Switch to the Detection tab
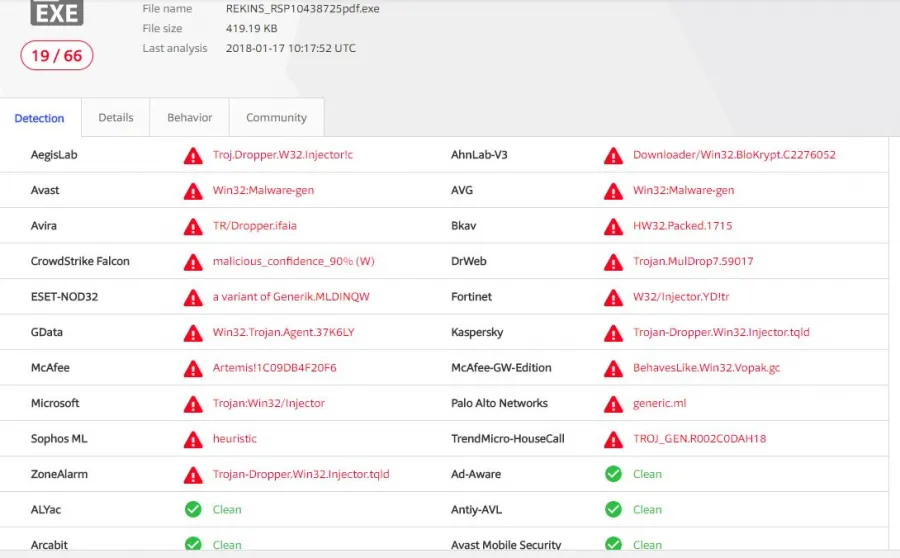This screenshot has height=558, width=900. point(40,118)
